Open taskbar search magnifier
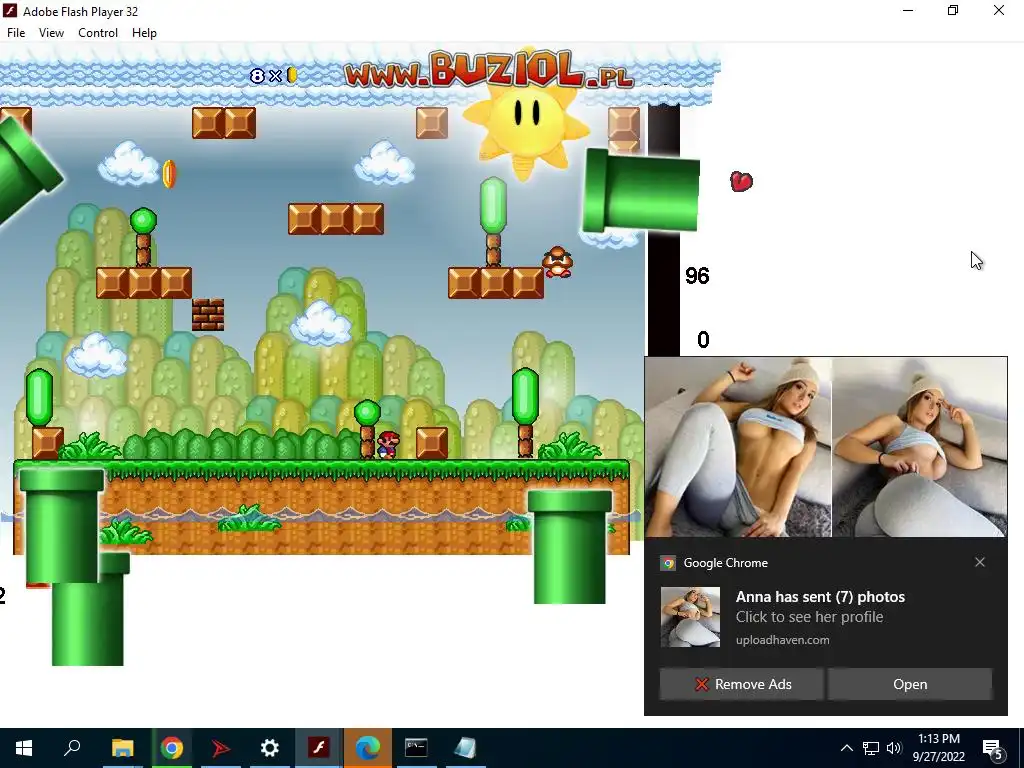The image size is (1024, 768). (72, 748)
